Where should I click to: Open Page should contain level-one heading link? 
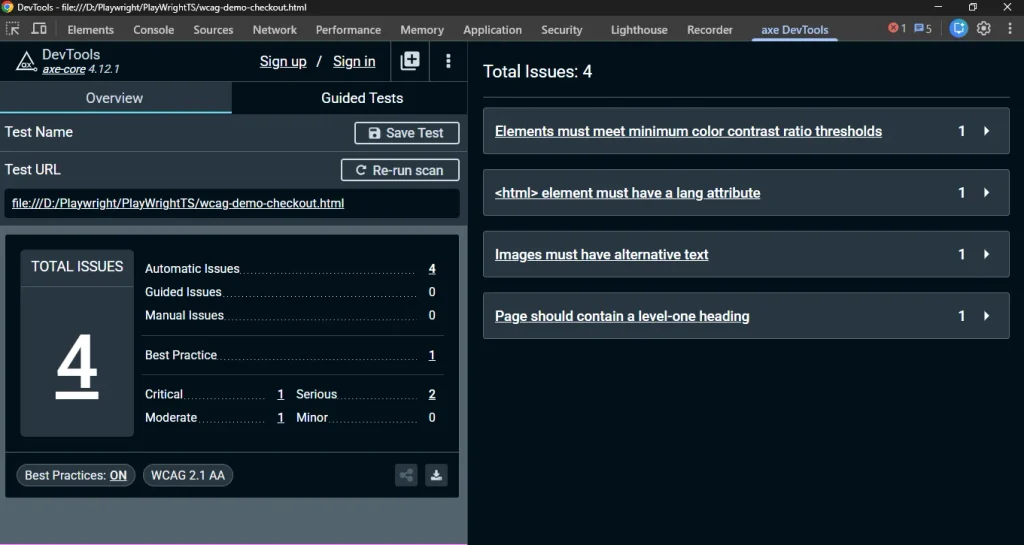(x=622, y=316)
